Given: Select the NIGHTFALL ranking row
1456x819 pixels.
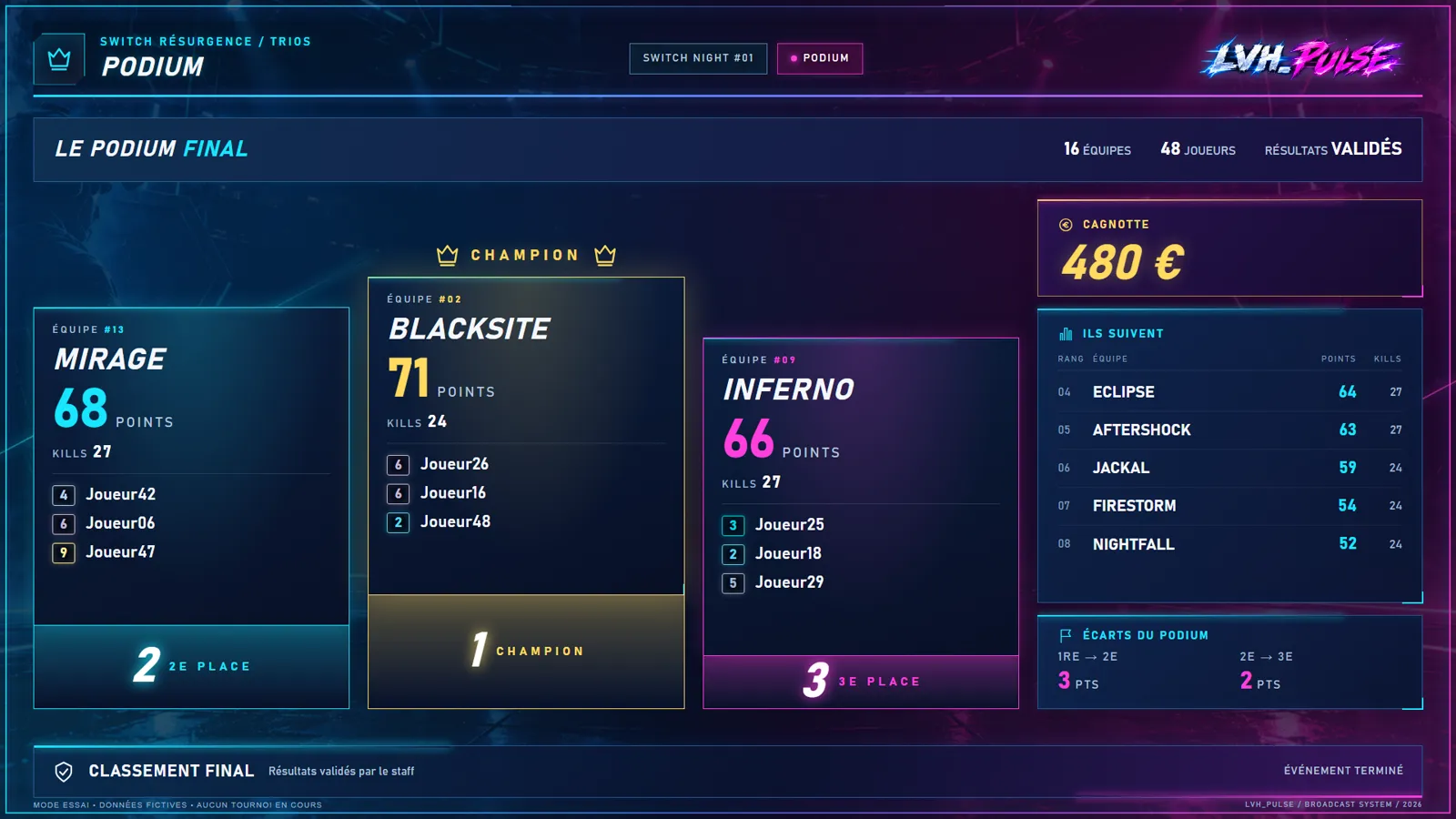Looking at the screenshot, I should 1229,544.
